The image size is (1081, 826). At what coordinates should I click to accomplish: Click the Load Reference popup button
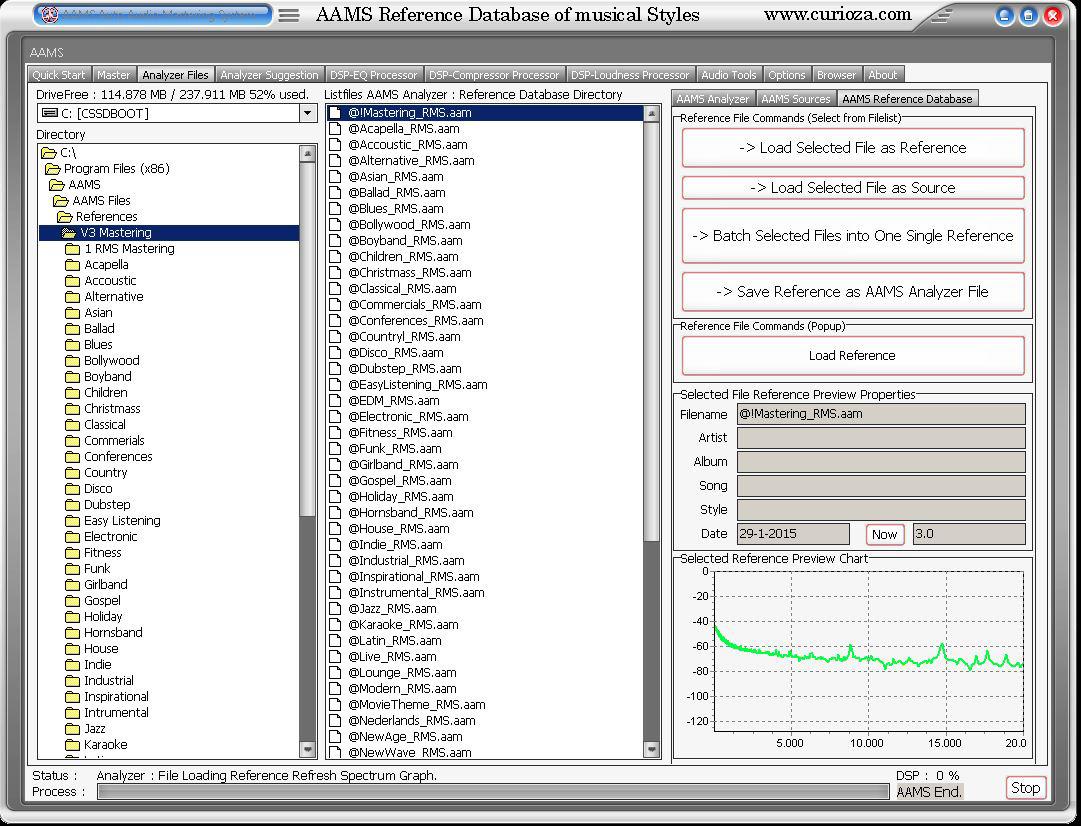[853, 356]
